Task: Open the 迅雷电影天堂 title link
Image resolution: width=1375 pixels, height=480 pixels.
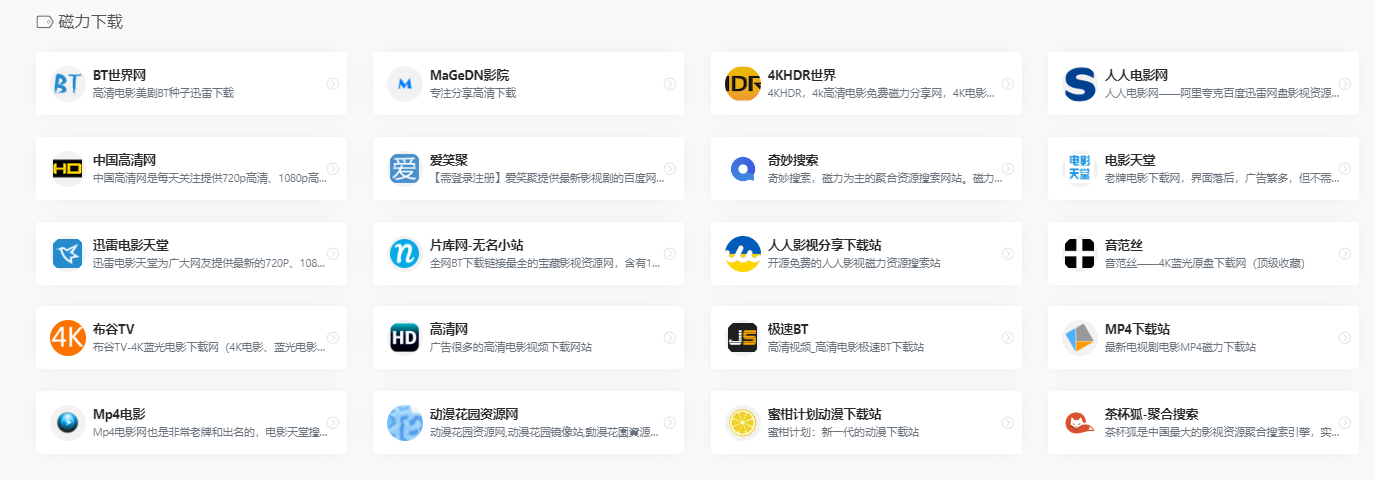Action: 131,245
